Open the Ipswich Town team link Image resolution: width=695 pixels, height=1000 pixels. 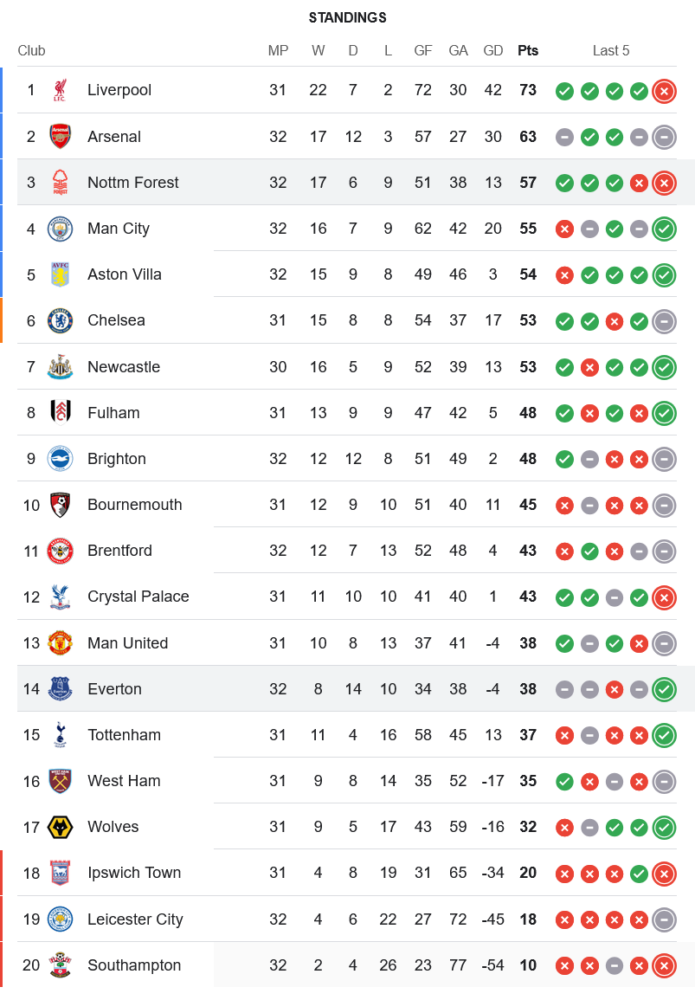pyautogui.click(x=134, y=873)
